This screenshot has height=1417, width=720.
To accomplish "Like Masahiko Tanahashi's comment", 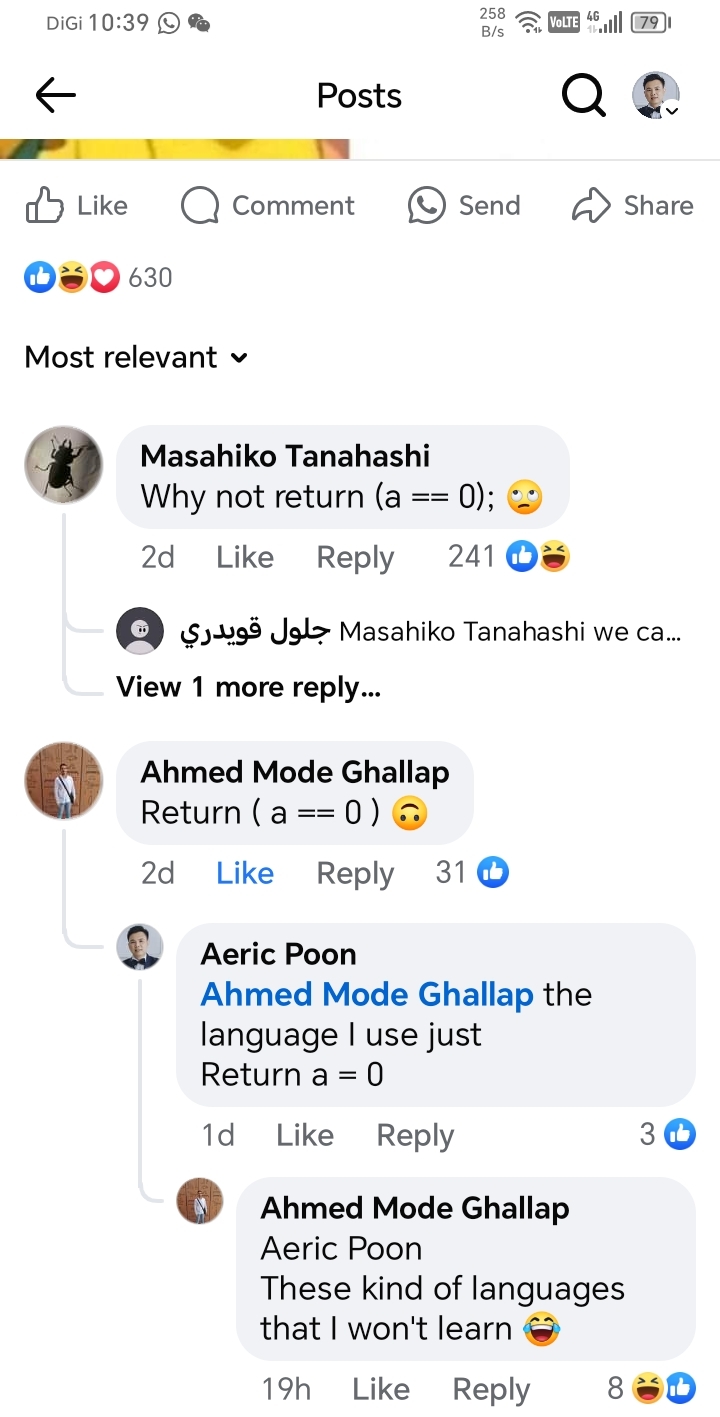I will (x=244, y=557).
